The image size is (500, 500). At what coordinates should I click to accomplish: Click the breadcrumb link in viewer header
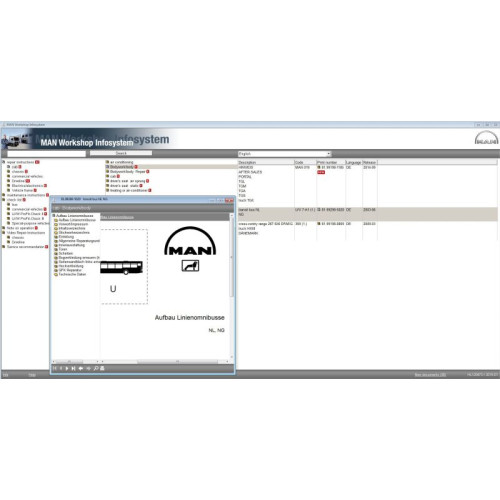[117, 217]
